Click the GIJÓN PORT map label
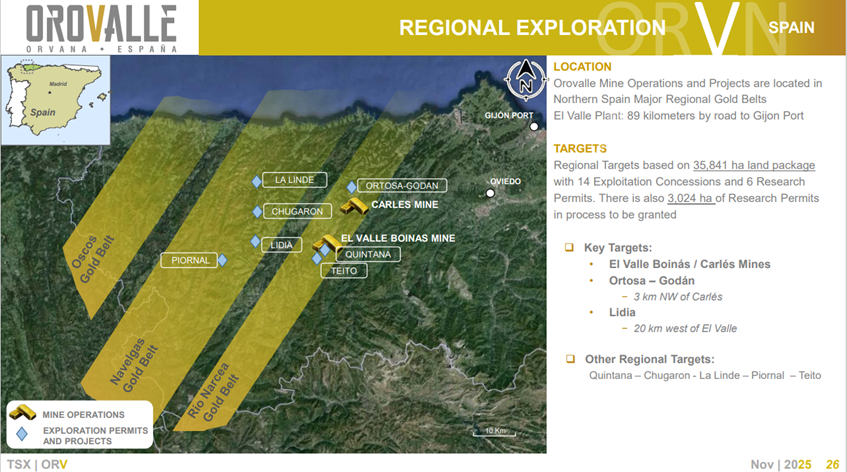This screenshot has width=847, height=472. [509, 116]
